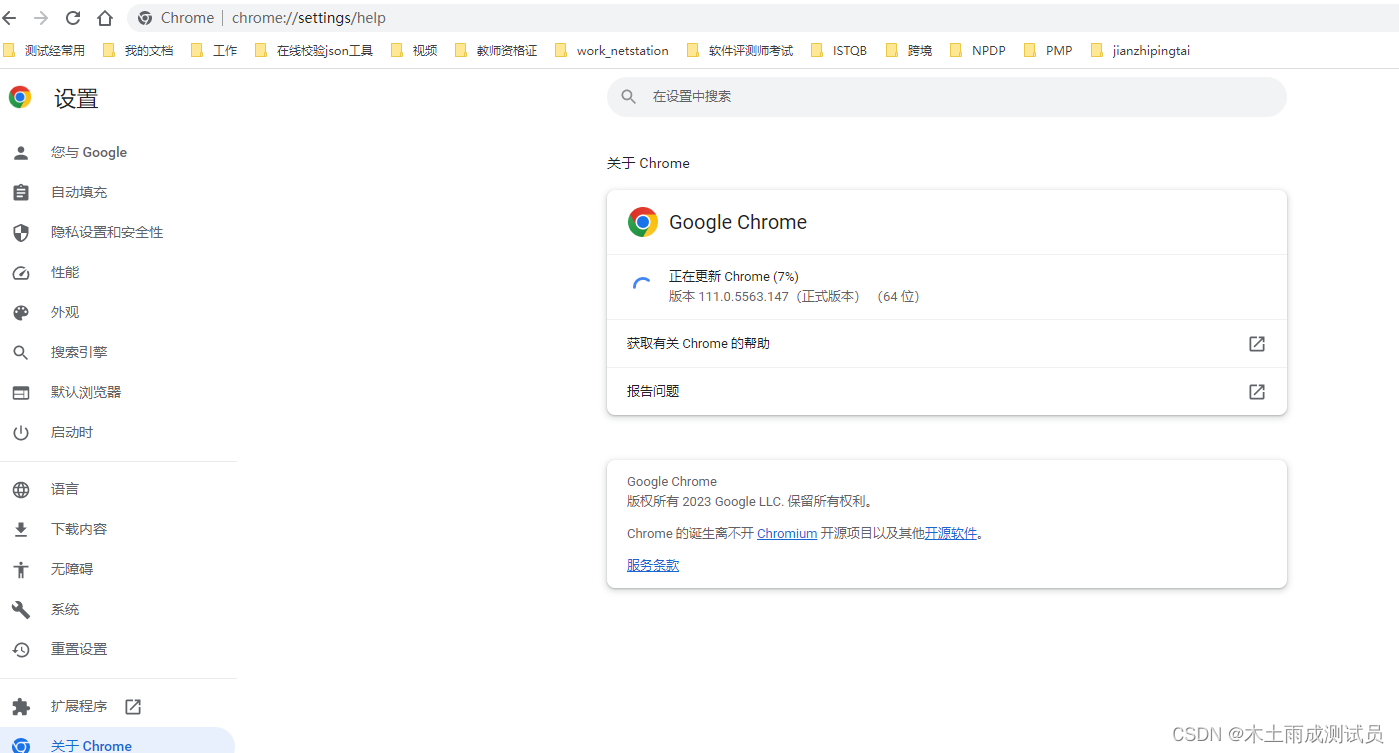Open the work_netstation bookmark folder
Viewport: 1399px width, 753px height.
611,50
